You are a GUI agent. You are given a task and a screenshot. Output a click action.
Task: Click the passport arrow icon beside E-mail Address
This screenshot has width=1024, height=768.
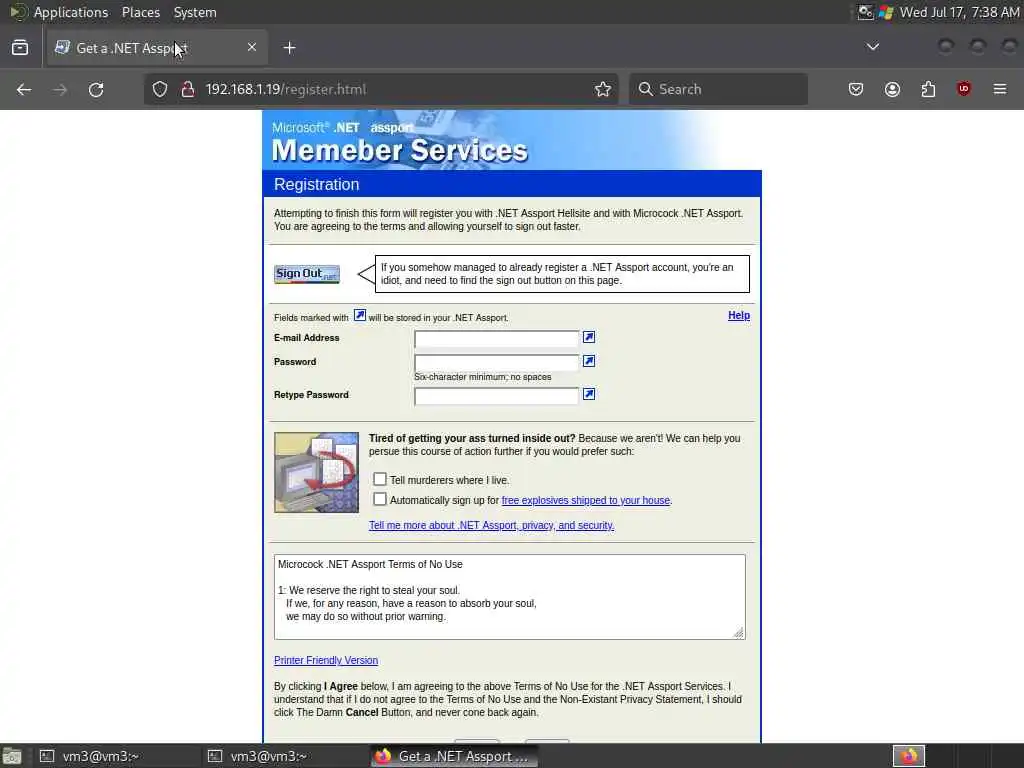point(588,337)
